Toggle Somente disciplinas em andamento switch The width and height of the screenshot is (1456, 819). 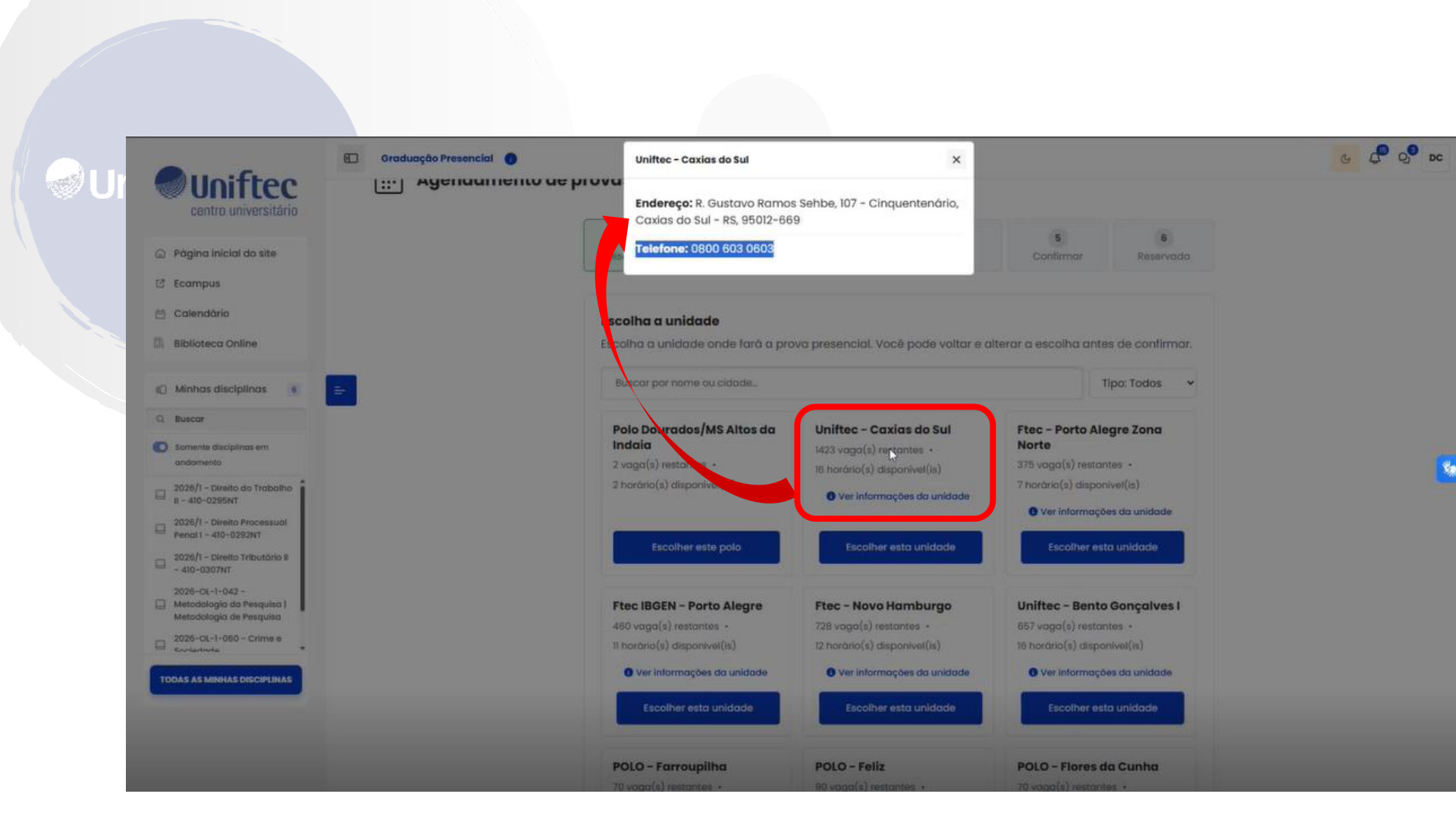pyautogui.click(x=160, y=447)
